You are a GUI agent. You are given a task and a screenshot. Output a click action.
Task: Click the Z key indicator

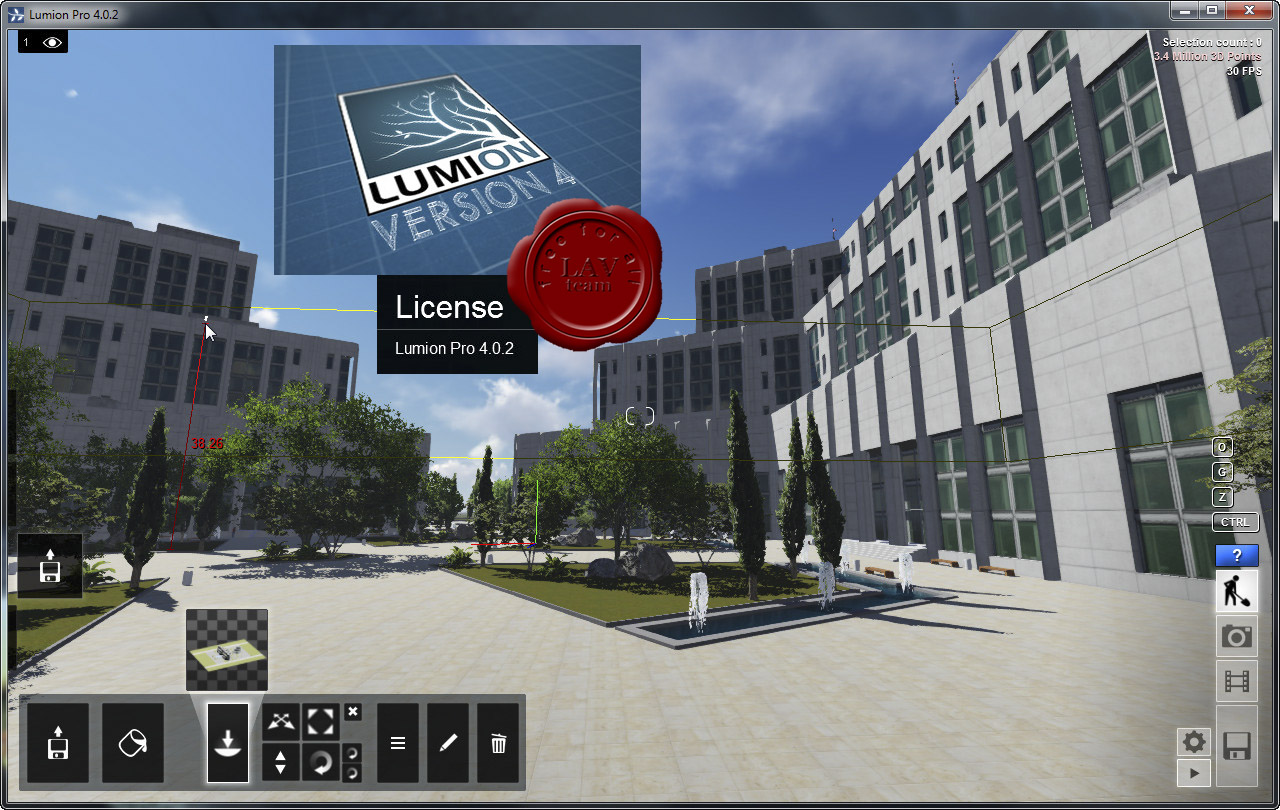(x=1222, y=496)
